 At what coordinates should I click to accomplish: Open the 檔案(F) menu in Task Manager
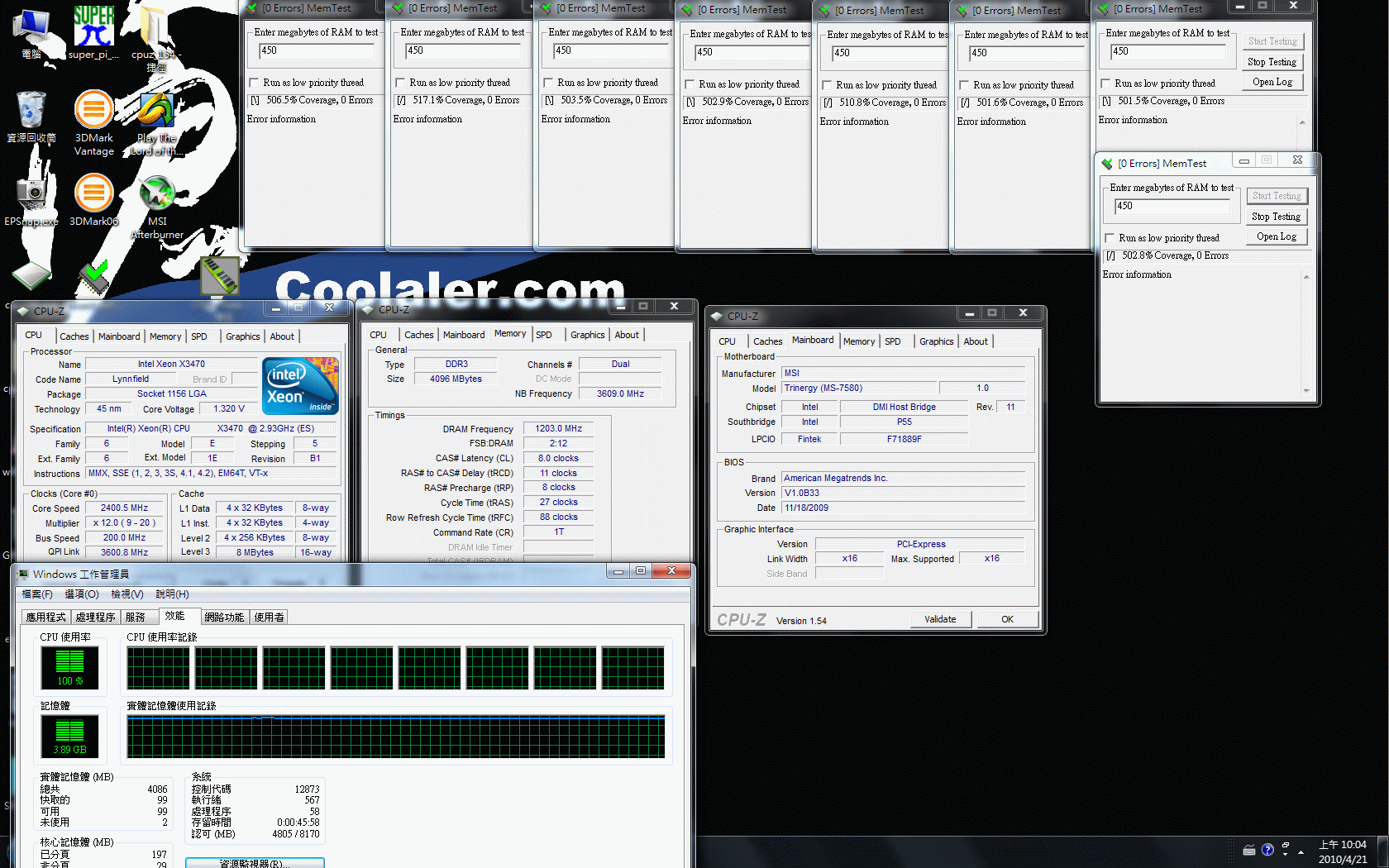[x=37, y=594]
